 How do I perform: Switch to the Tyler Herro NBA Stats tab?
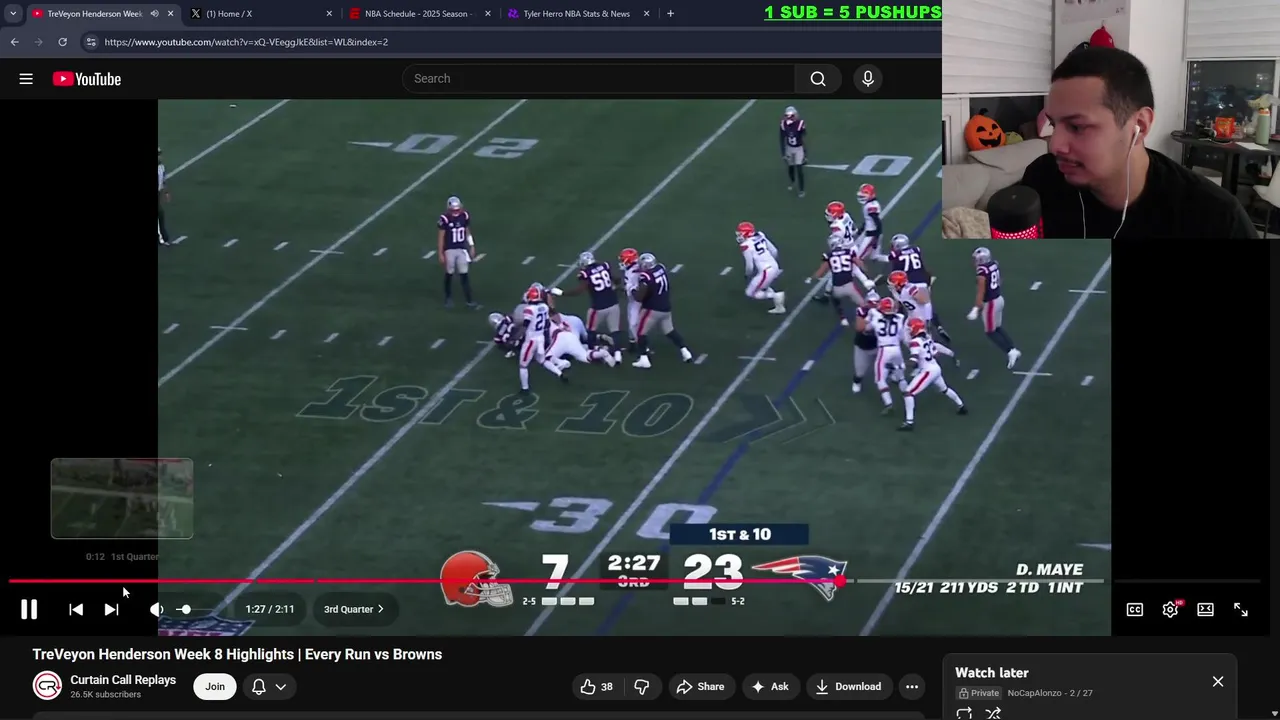[577, 14]
